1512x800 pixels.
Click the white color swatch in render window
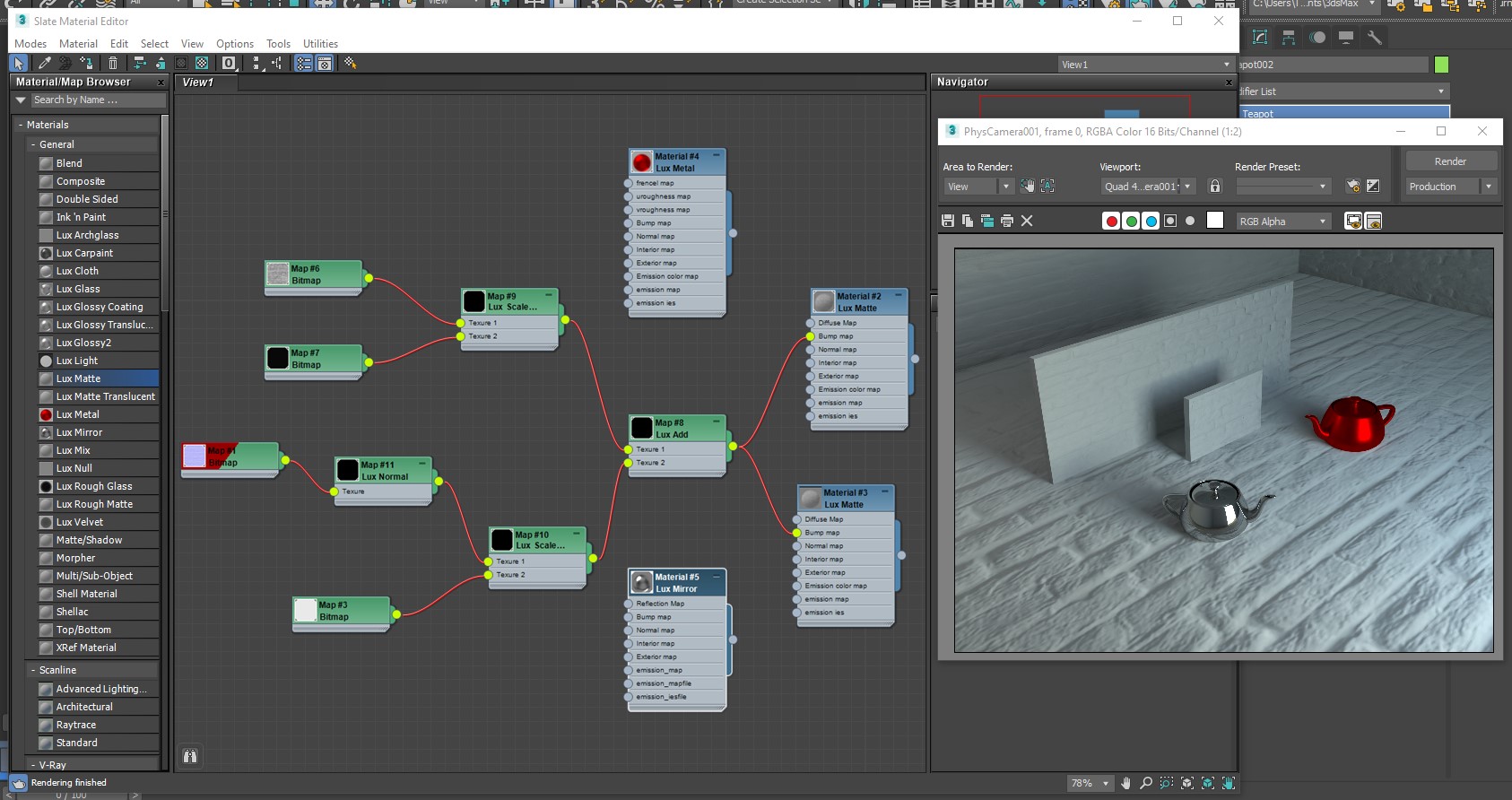tap(1215, 221)
